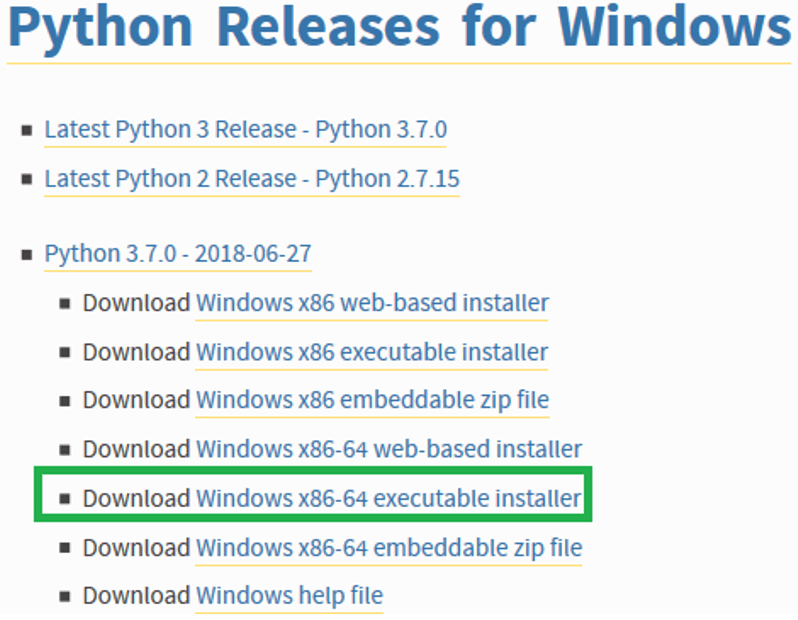Viewport: 798px width, 620px height.
Task: Click the bullet before Windows help file row
Action: [65, 597]
